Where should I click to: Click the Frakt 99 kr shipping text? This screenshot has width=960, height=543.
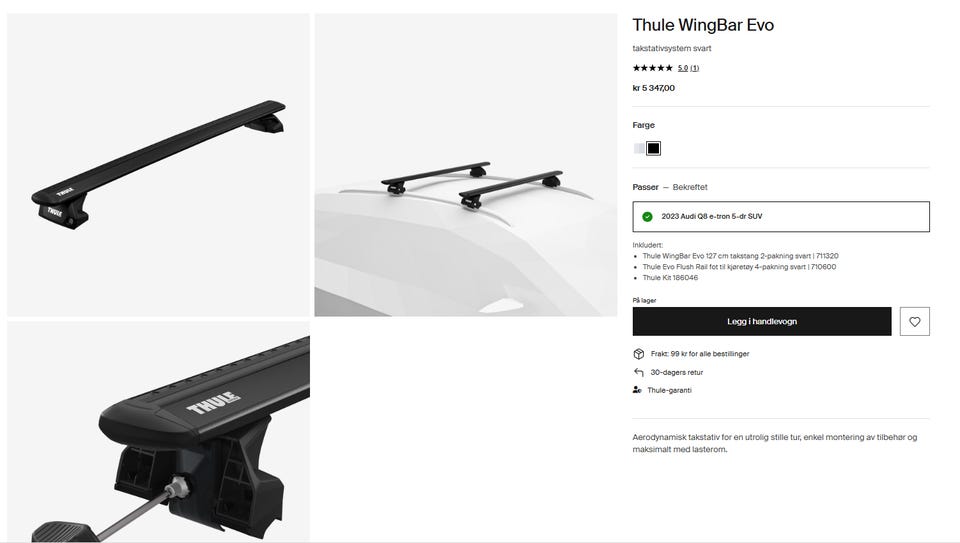pyautogui.click(x=700, y=354)
